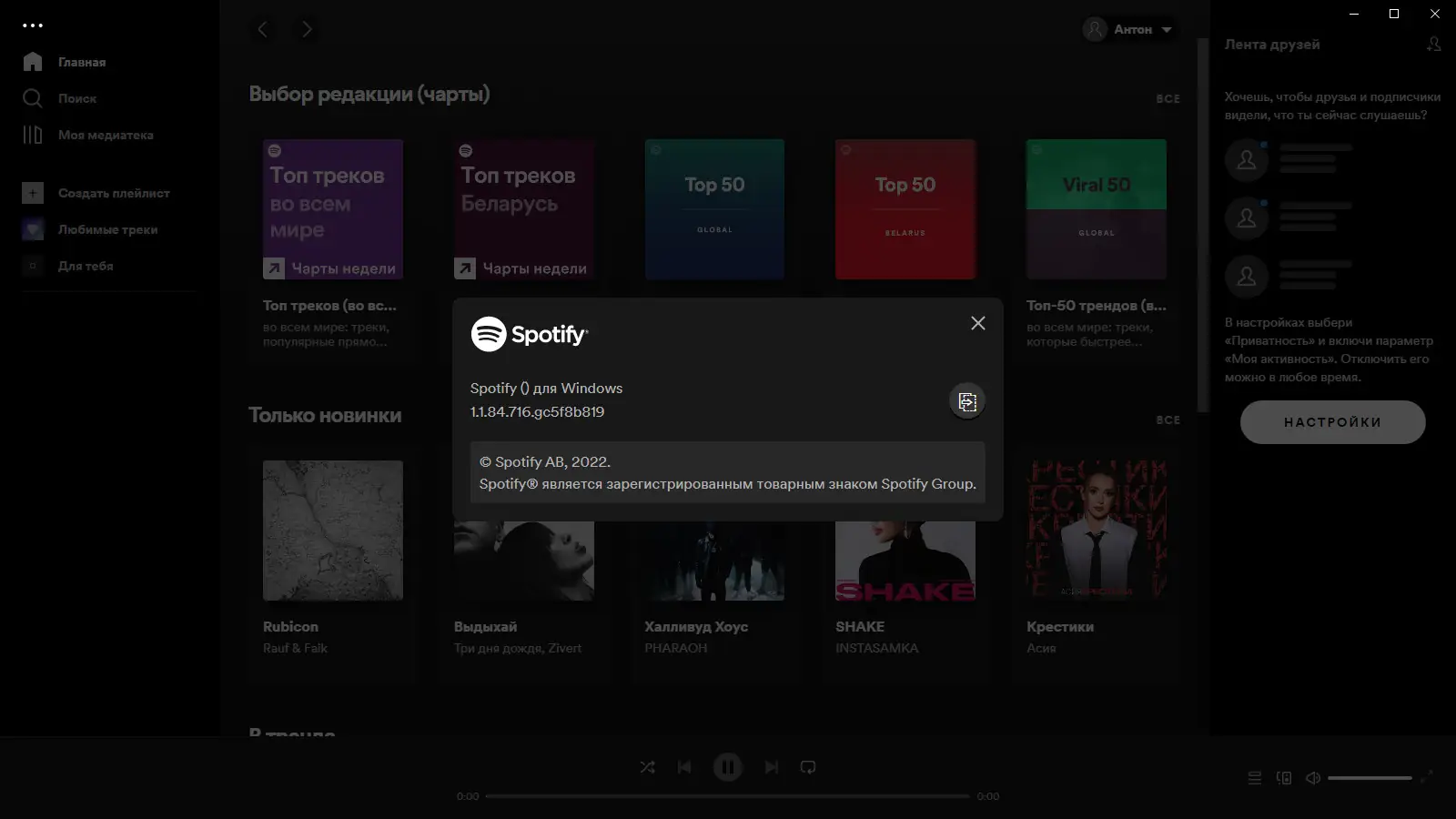
Task: Skip to next track
Action: coord(772,767)
